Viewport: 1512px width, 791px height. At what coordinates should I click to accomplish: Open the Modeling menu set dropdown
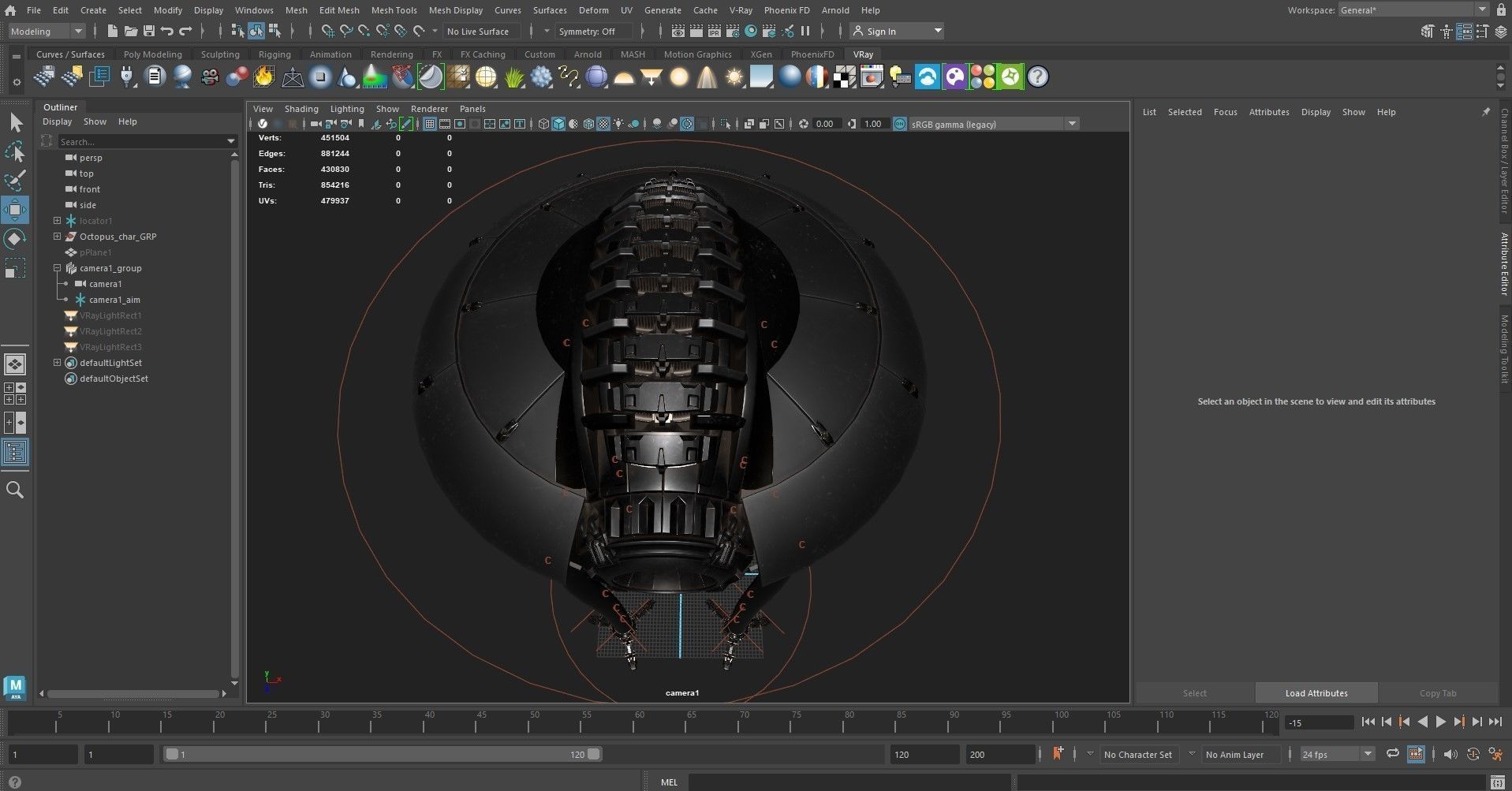tap(47, 31)
